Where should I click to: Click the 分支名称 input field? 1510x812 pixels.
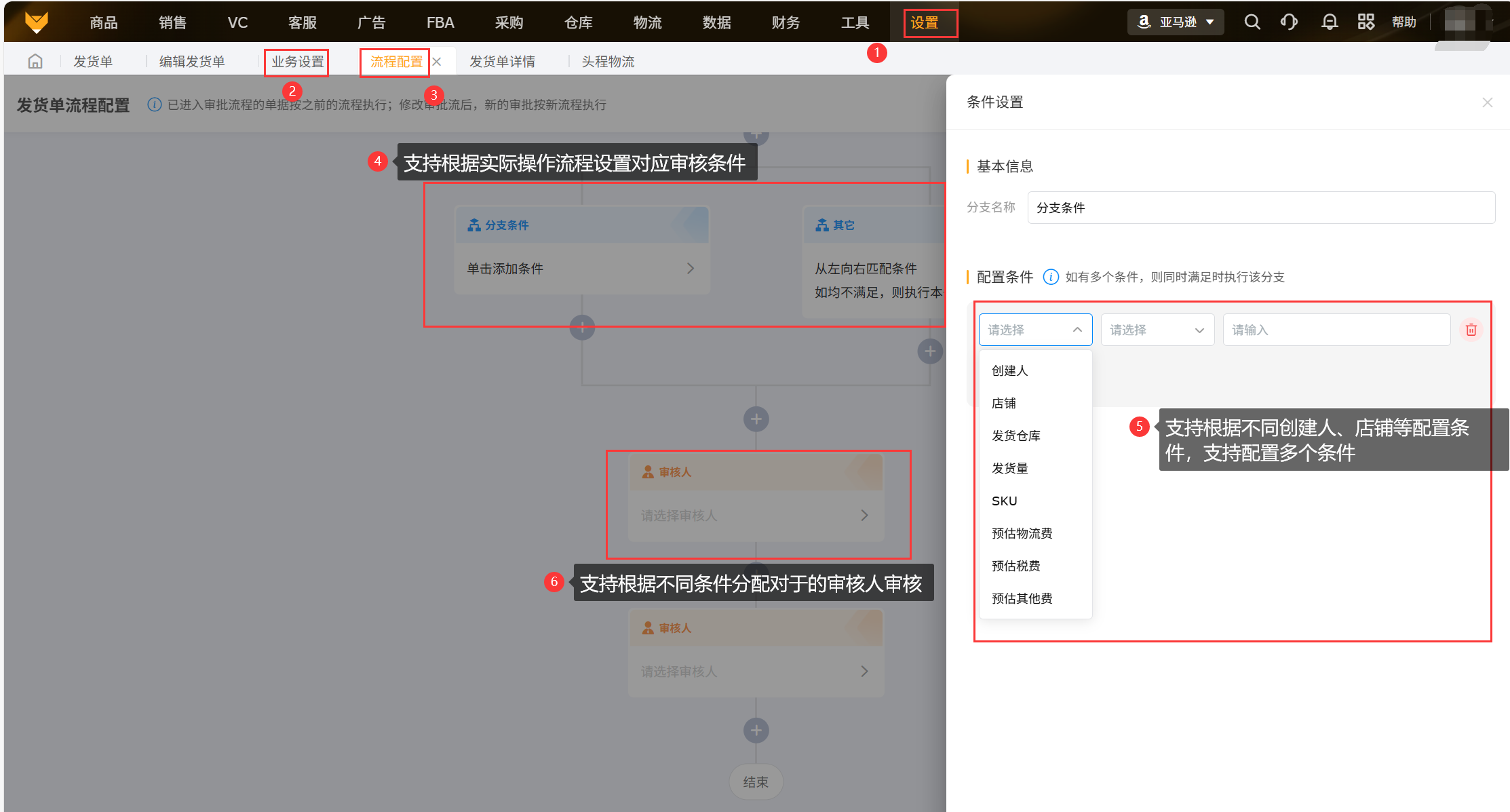coord(1260,208)
